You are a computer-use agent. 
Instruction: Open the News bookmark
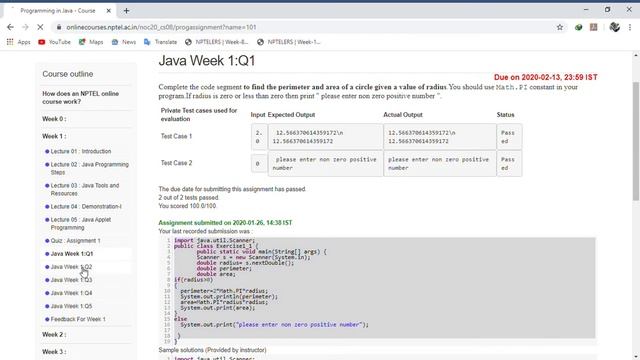coord(124,42)
